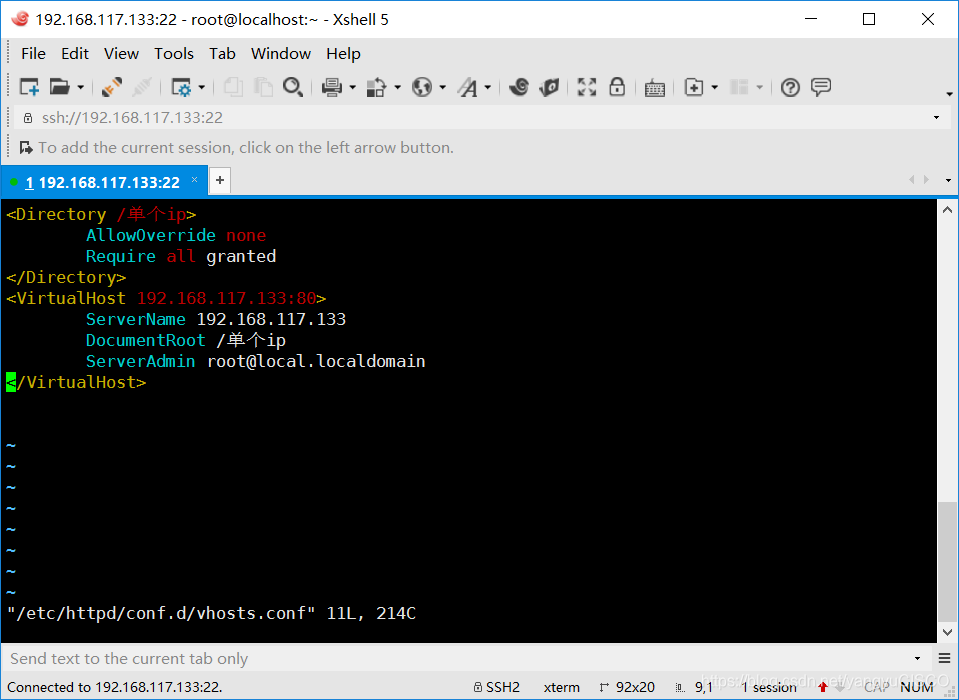This screenshot has height=700, width=959.
Task: Click the xterm status bar entry
Action: (561, 687)
